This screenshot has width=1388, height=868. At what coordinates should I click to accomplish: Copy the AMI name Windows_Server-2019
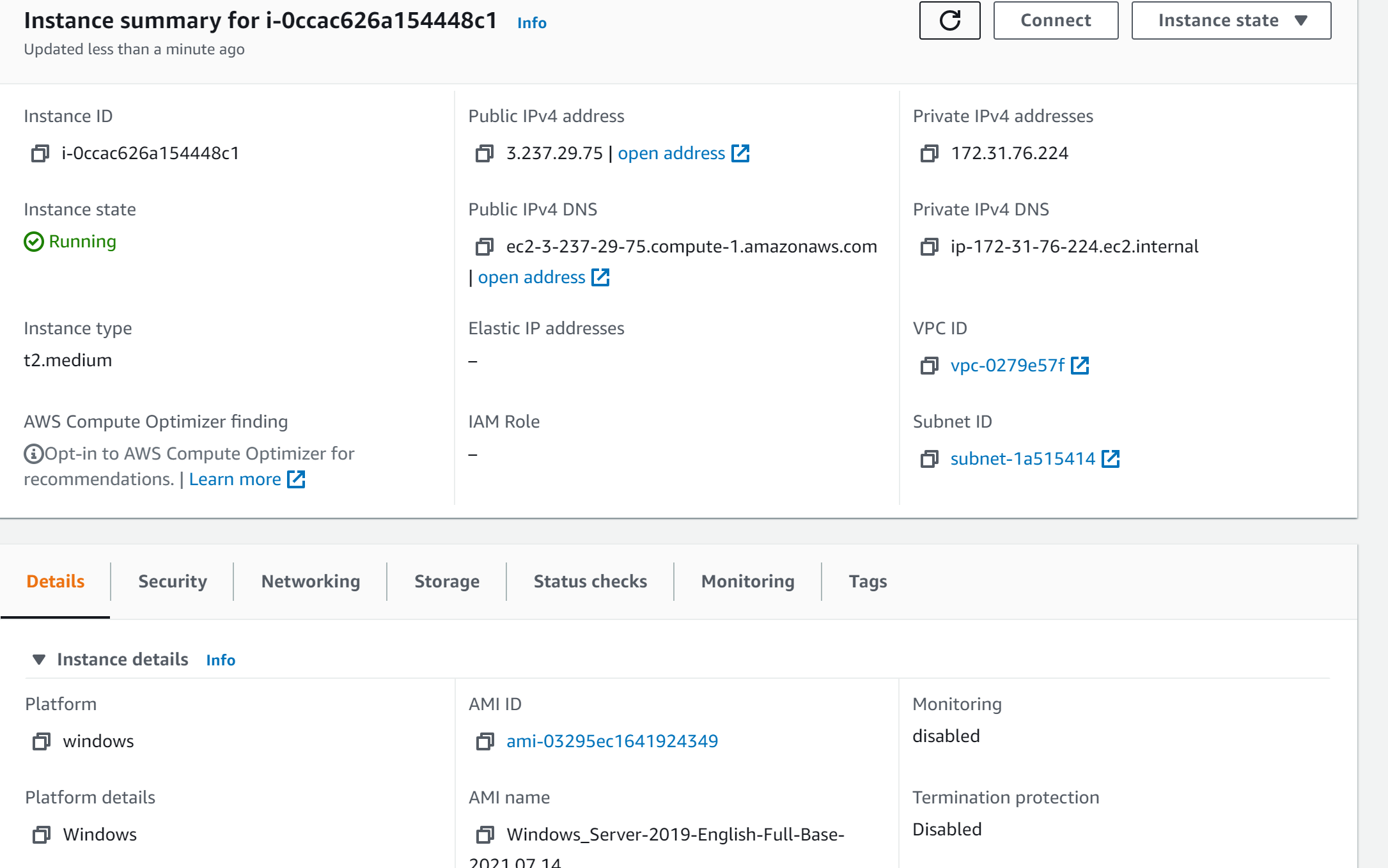tap(485, 835)
